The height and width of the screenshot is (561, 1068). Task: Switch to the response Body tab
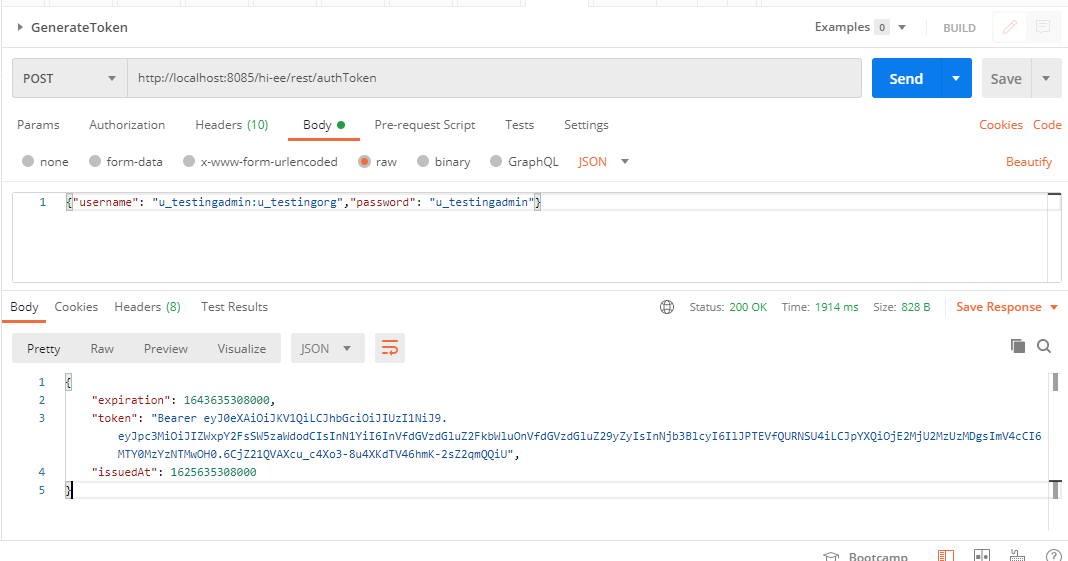pyautogui.click(x=24, y=307)
